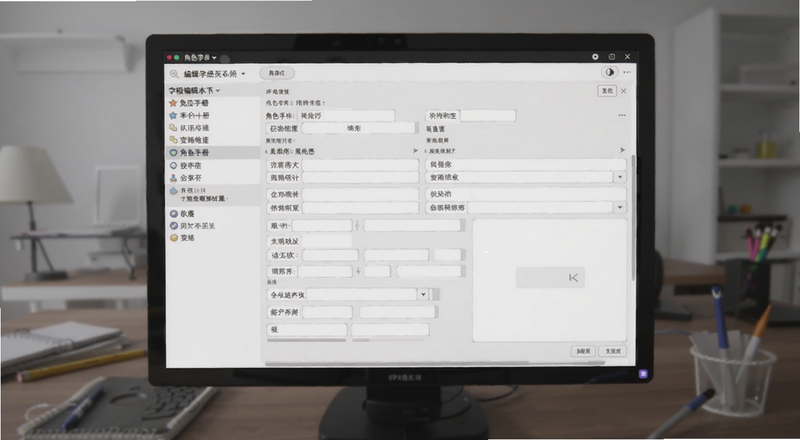Click the green shield icon of the highlighted sidebar row
This screenshot has height=440, width=800.
[x=173, y=153]
